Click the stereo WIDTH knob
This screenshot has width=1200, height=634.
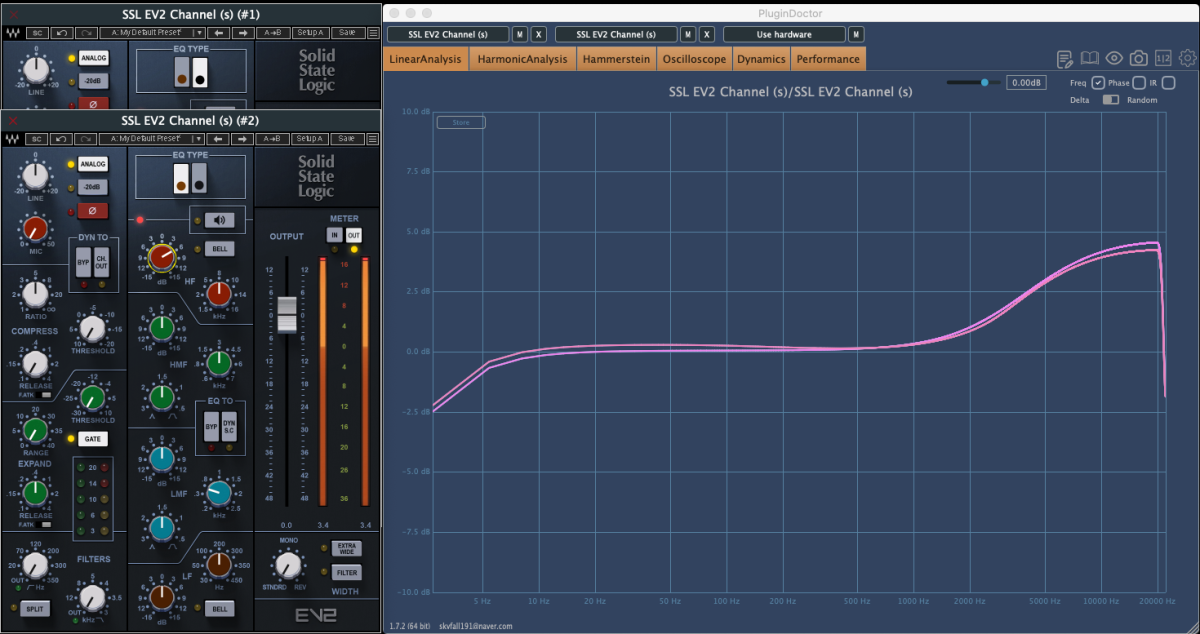click(x=288, y=566)
